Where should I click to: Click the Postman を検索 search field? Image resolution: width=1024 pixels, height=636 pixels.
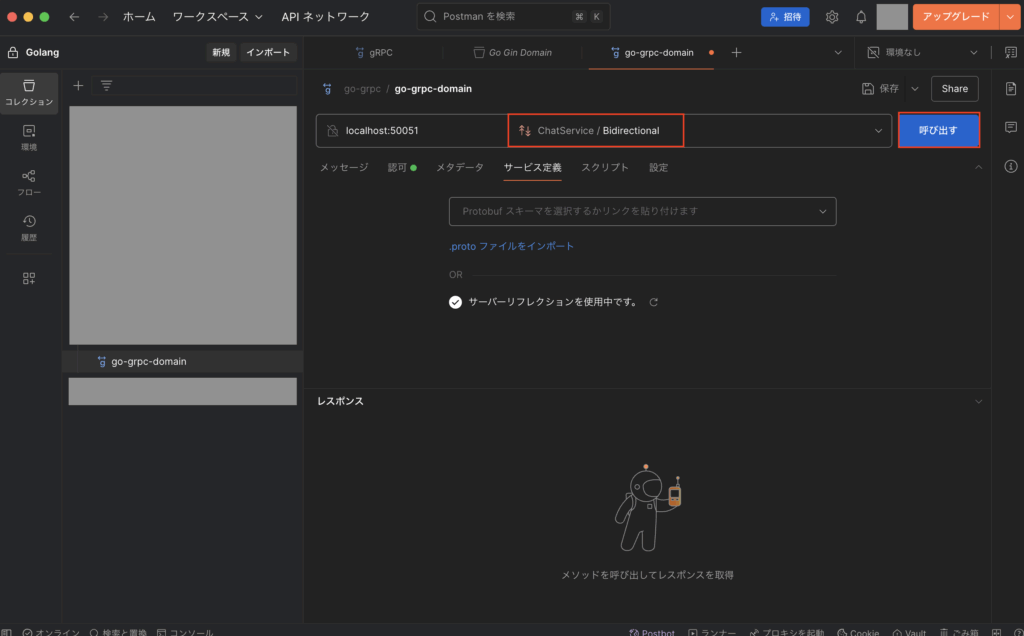pos(513,16)
